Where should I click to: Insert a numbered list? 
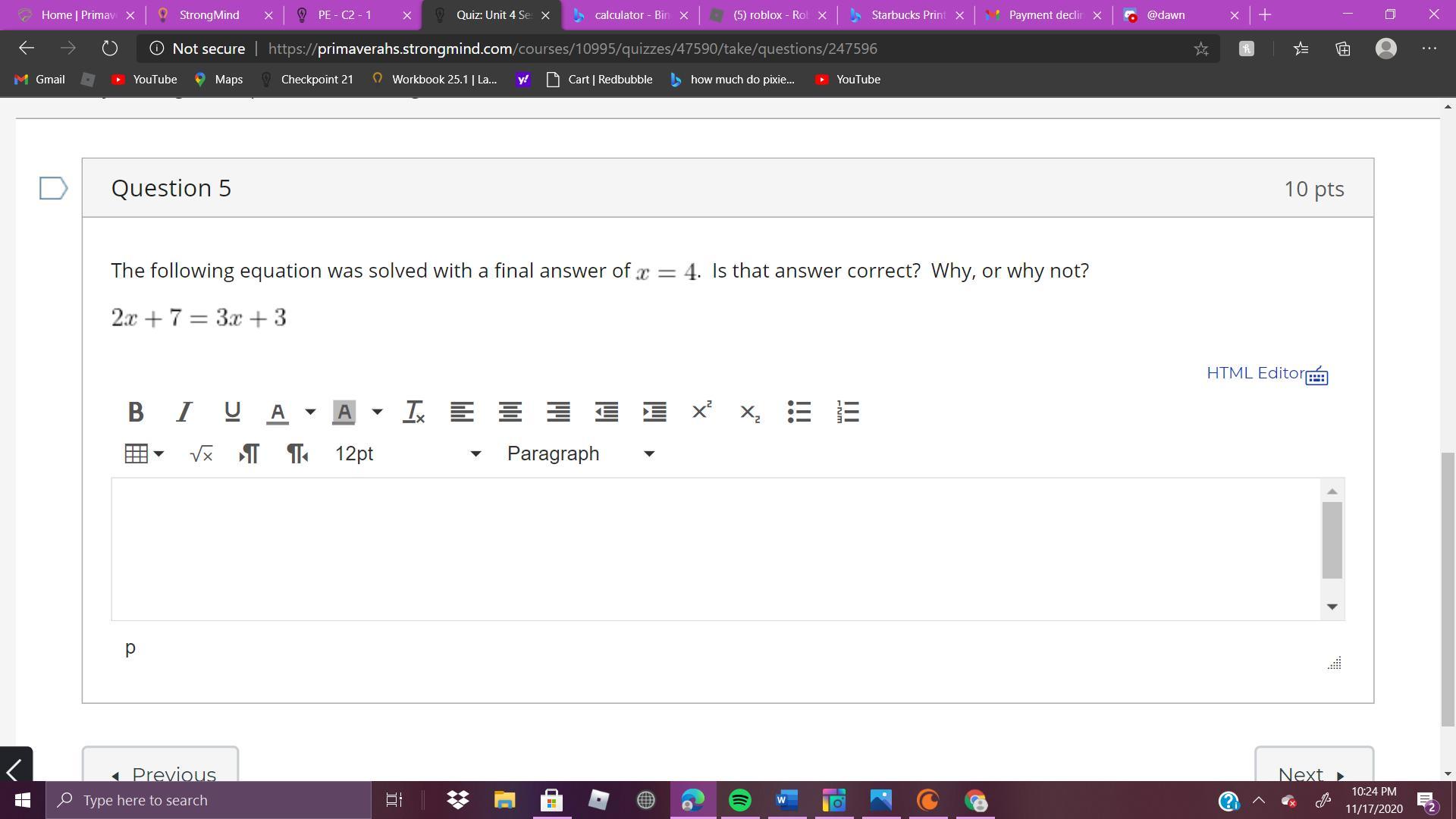pos(848,412)
